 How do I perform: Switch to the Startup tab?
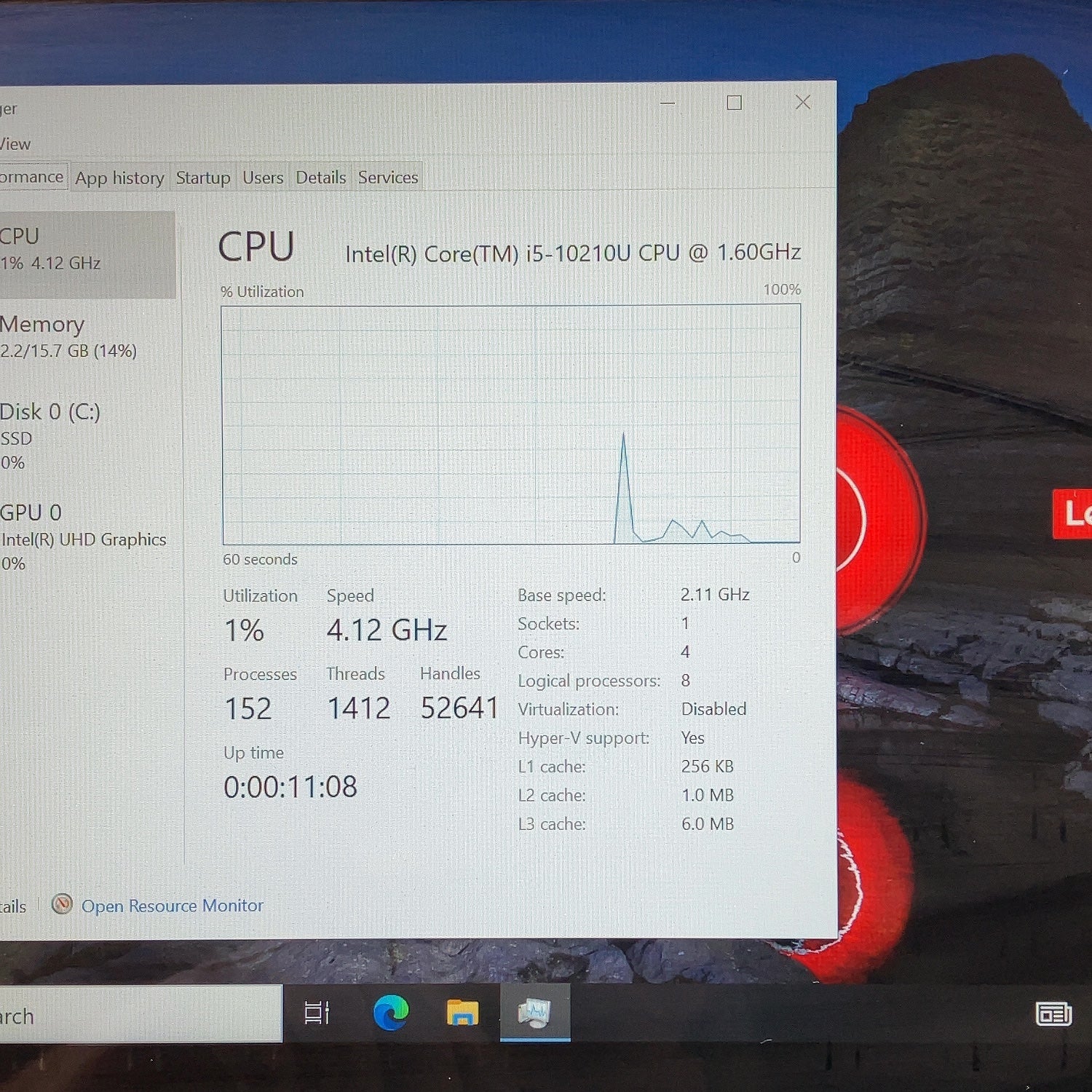point(203,178)
